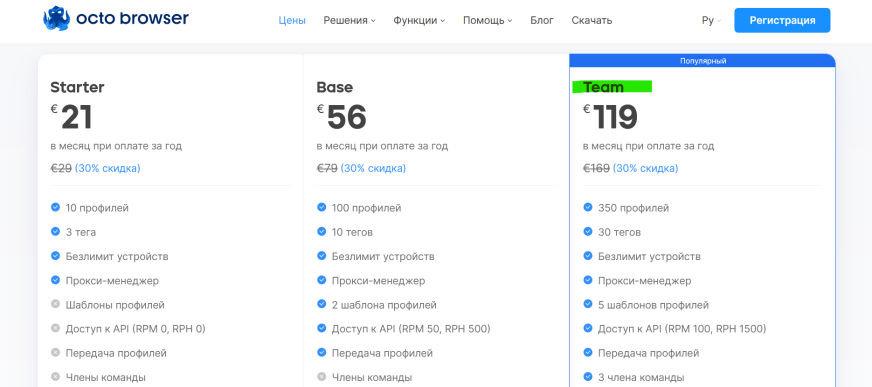The image size is (872, 387).
Task: Click the check icon next to '10 тегов'
Action: pyautogui.click(x=321, y=231)
